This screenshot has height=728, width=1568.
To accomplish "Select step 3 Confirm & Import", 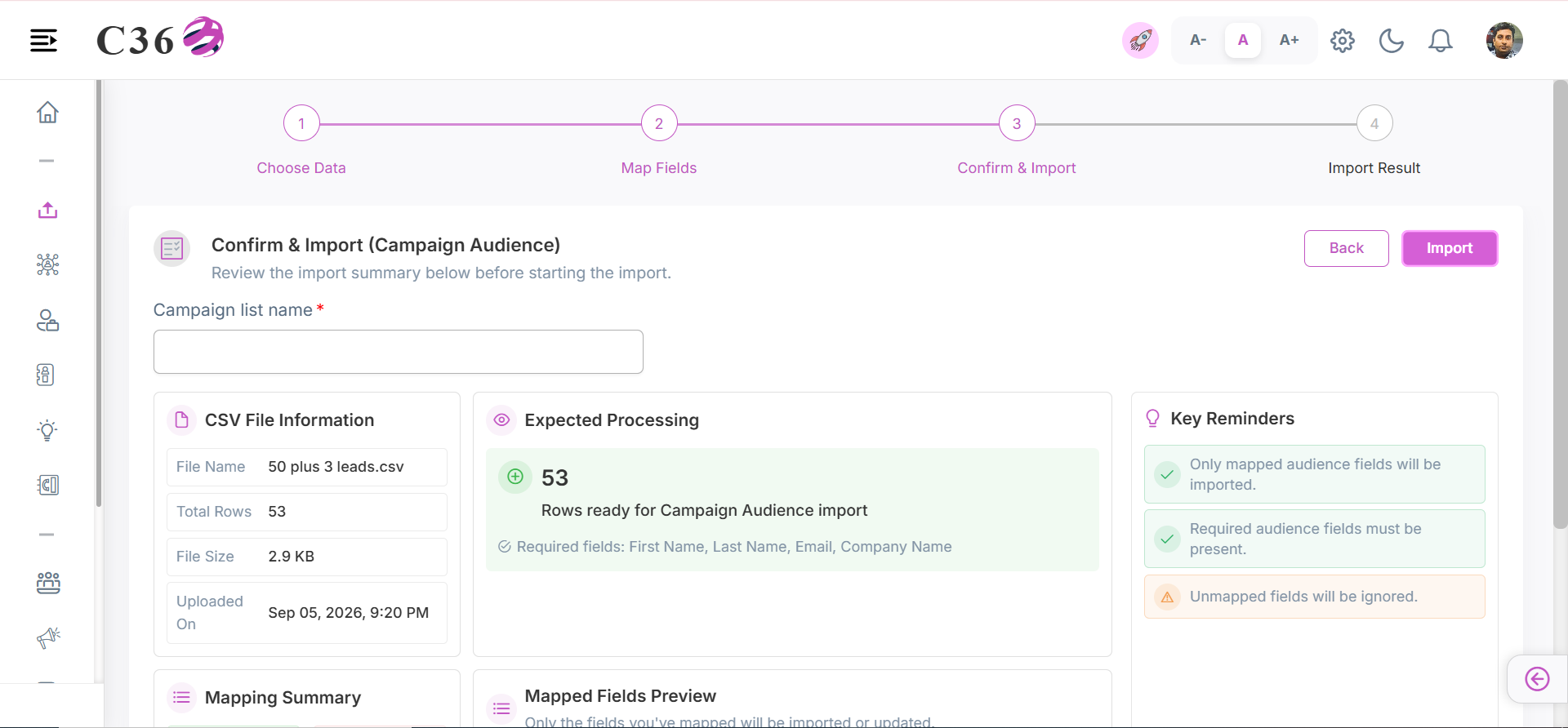I will (x=1017, y=124).
